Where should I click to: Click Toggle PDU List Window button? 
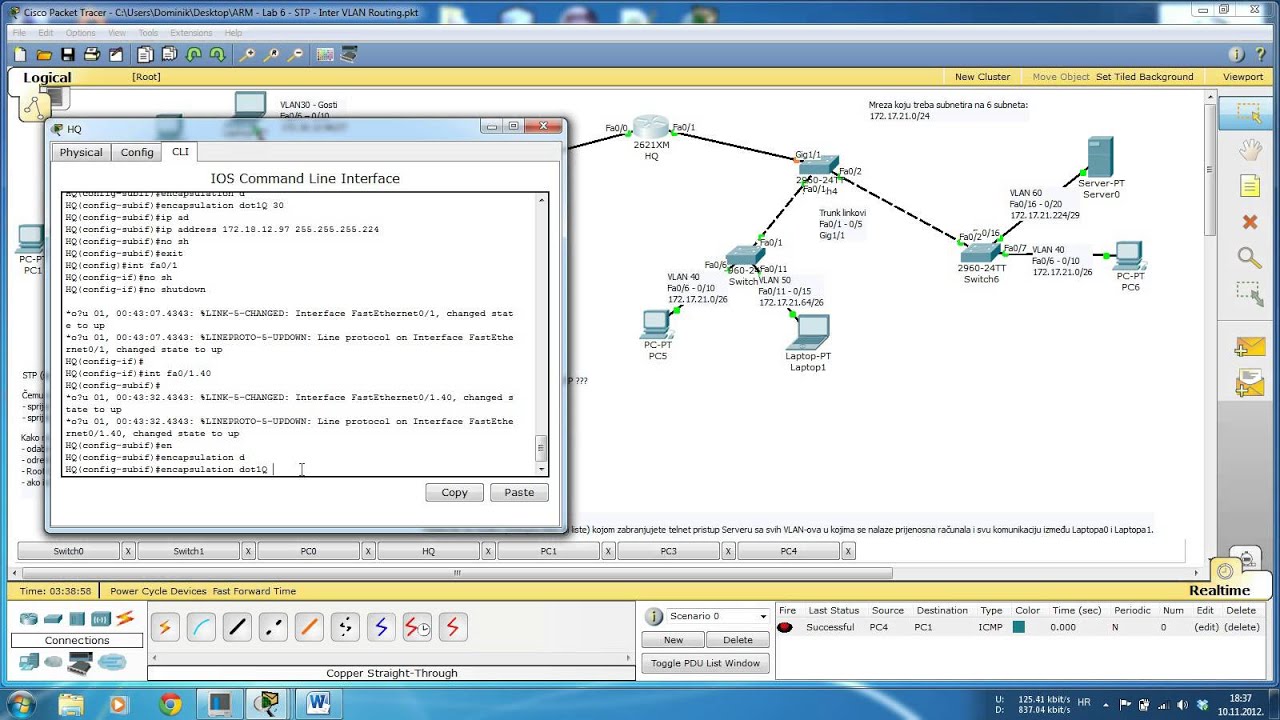pyautogui.click(x=706, y=663)
